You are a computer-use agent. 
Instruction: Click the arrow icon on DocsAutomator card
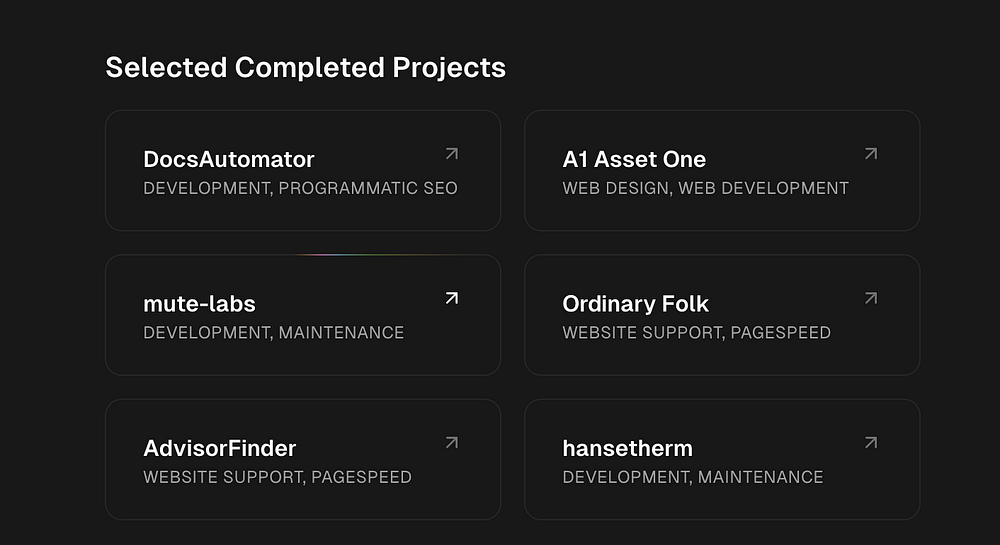[452, 154]
